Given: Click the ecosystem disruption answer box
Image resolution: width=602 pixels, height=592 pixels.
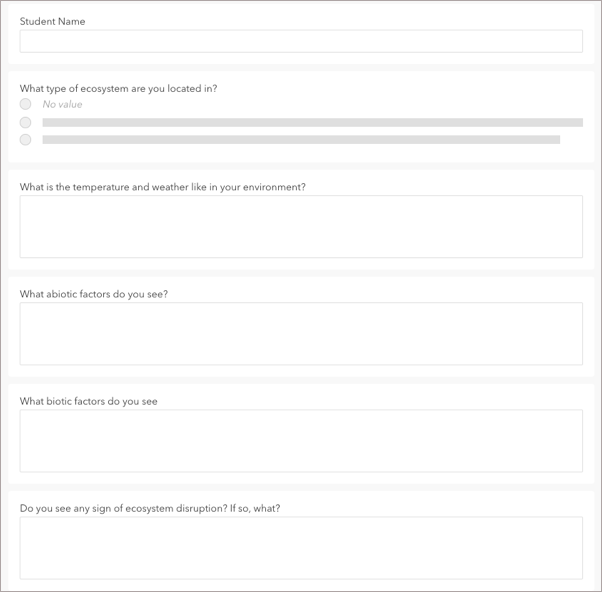Looking at the screenshot, I should click(300, 548).
